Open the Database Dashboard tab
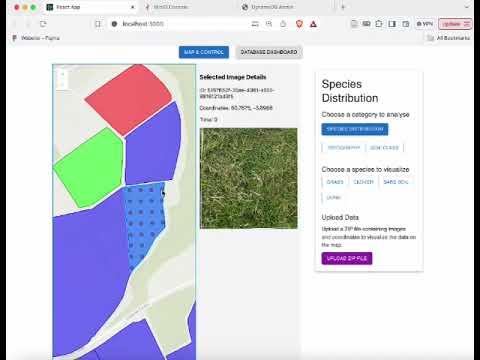480x360 pixels. coord(269,52)
